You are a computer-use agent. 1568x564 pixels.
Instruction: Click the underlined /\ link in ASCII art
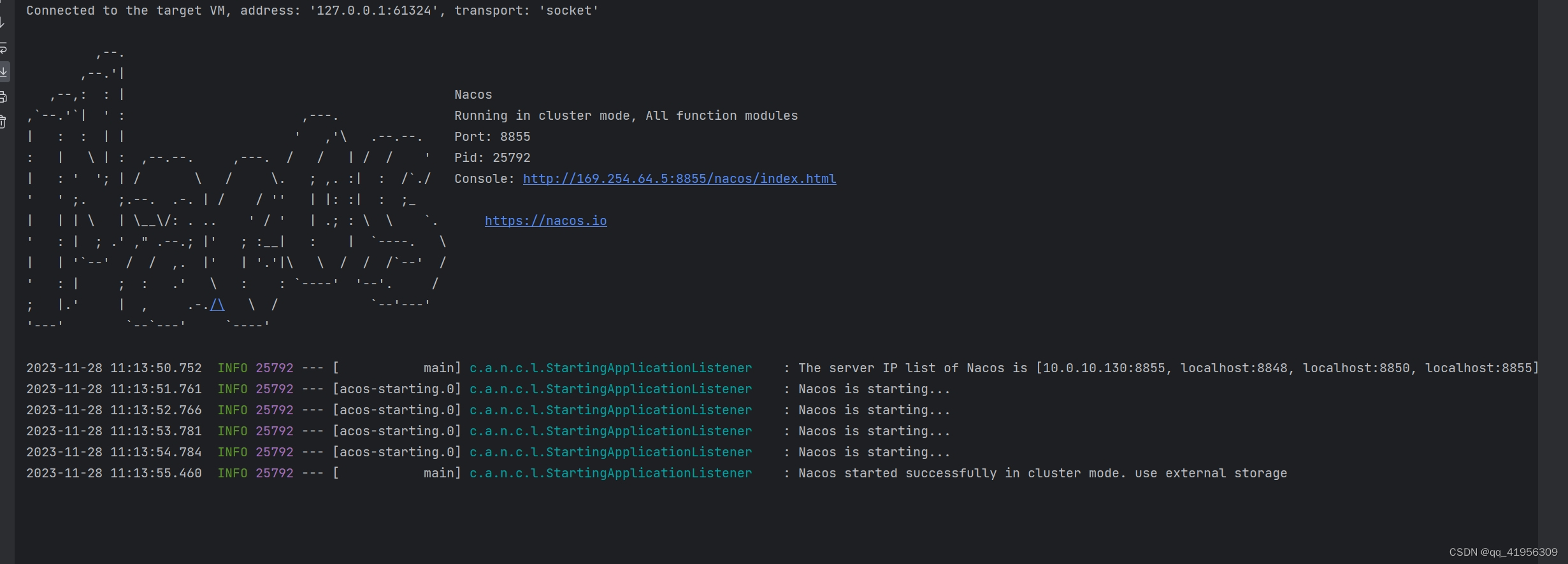point(217,305)
